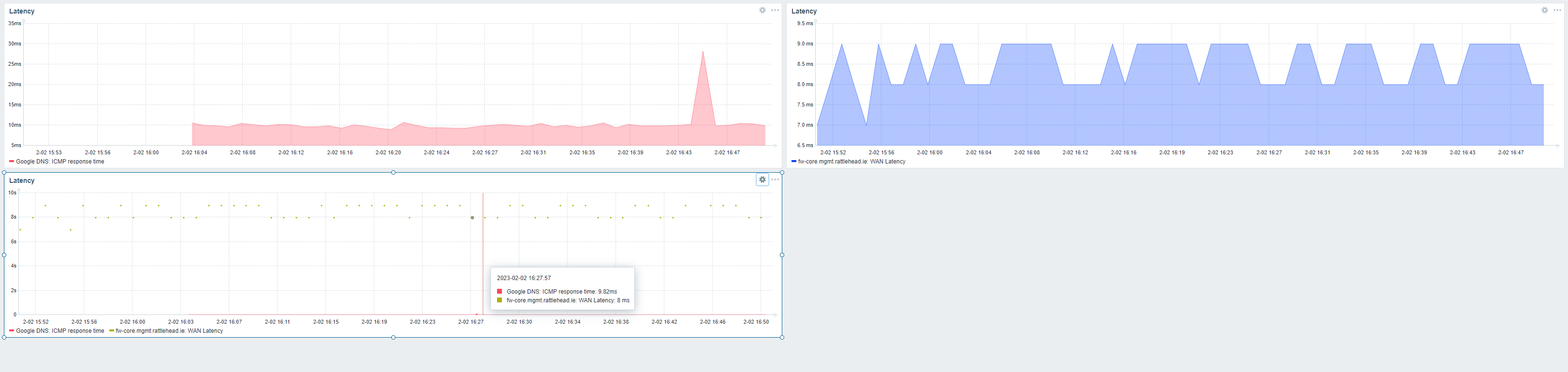Open ellipsis menu of WAN Latency widget

click(x=1557, y=10)
